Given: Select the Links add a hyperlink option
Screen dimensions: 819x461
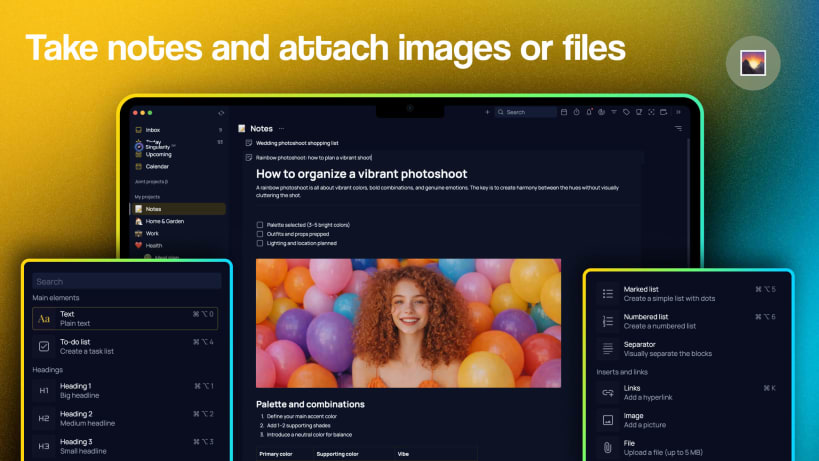Looking at the screenshot, I should (x=688, y=393).
